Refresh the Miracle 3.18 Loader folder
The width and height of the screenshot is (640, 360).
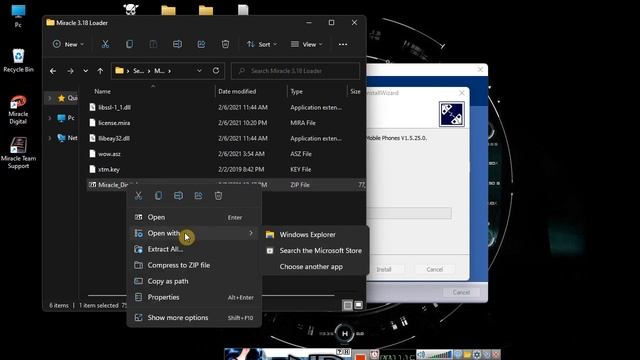(x=216, y=71)
